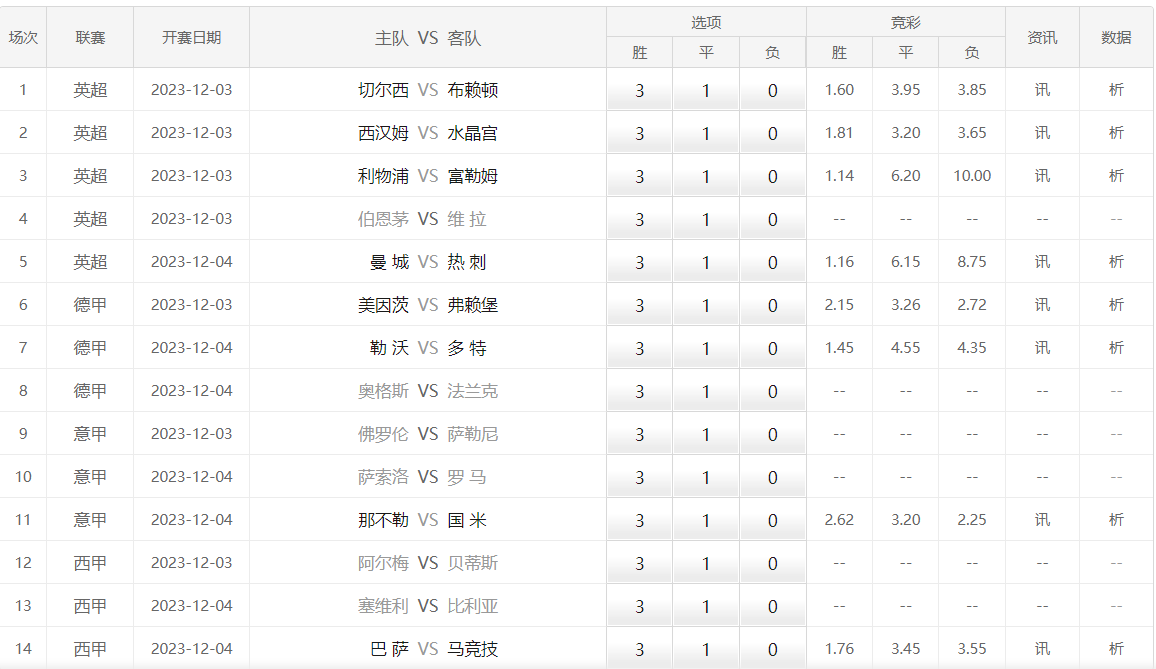Click away team 布赖顿

[x=473, y=90]
